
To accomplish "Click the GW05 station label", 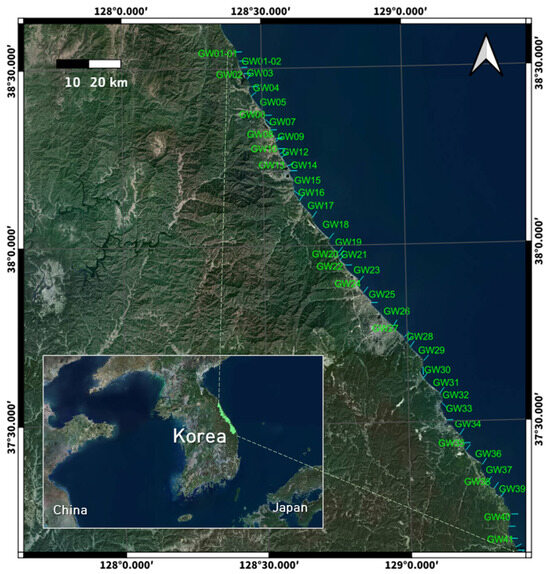I will coord(273,102).
